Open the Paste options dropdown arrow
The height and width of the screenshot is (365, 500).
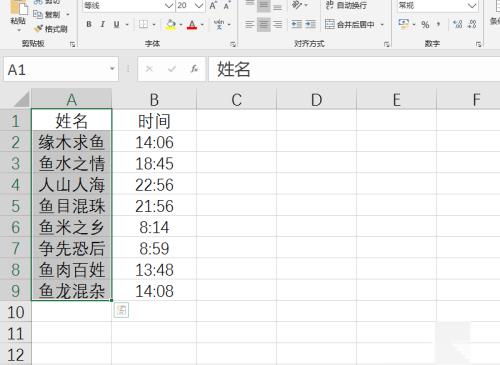[x=18, y=30]
